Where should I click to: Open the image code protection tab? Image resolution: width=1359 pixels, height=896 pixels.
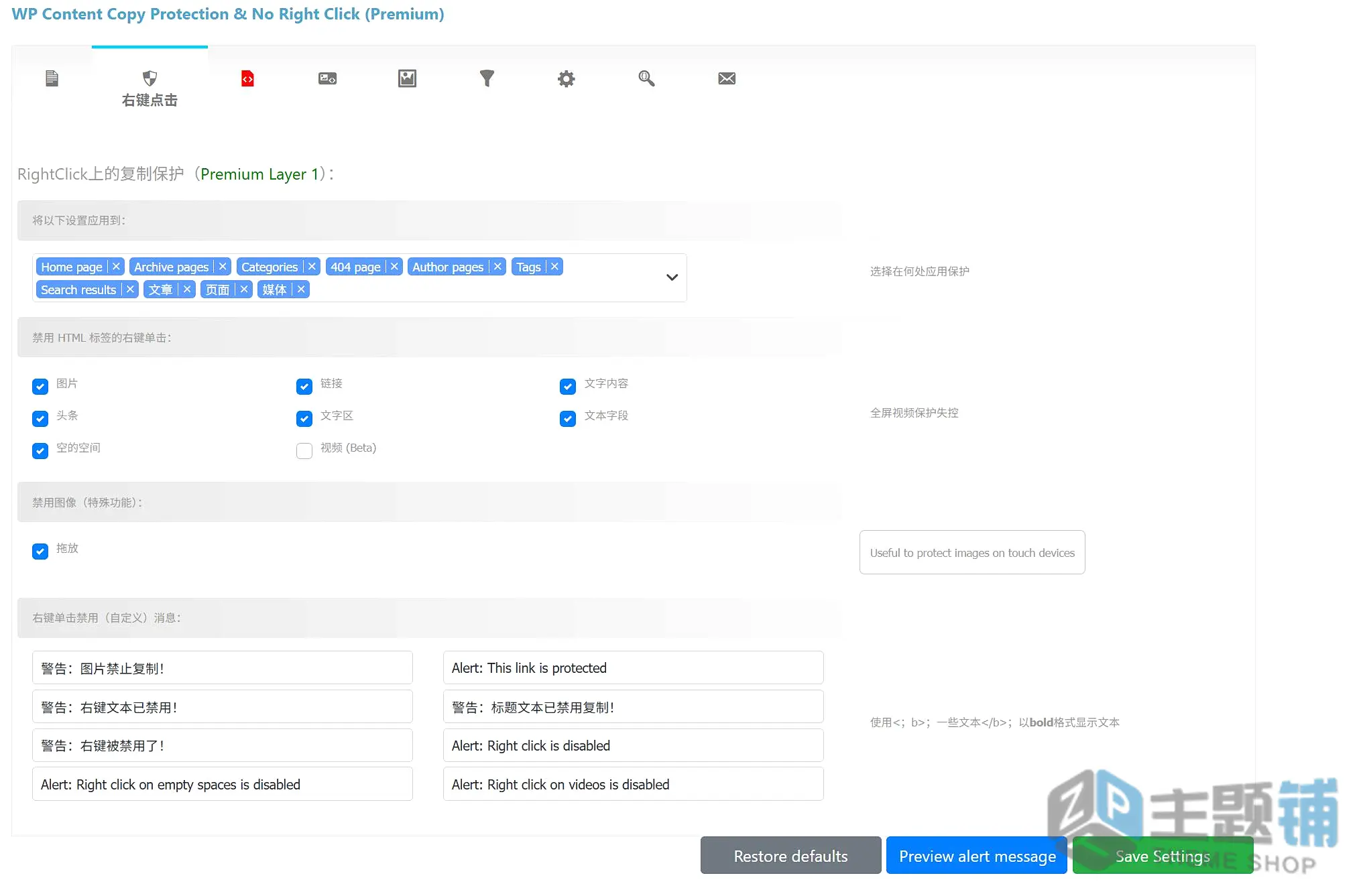tap(327, 78)
